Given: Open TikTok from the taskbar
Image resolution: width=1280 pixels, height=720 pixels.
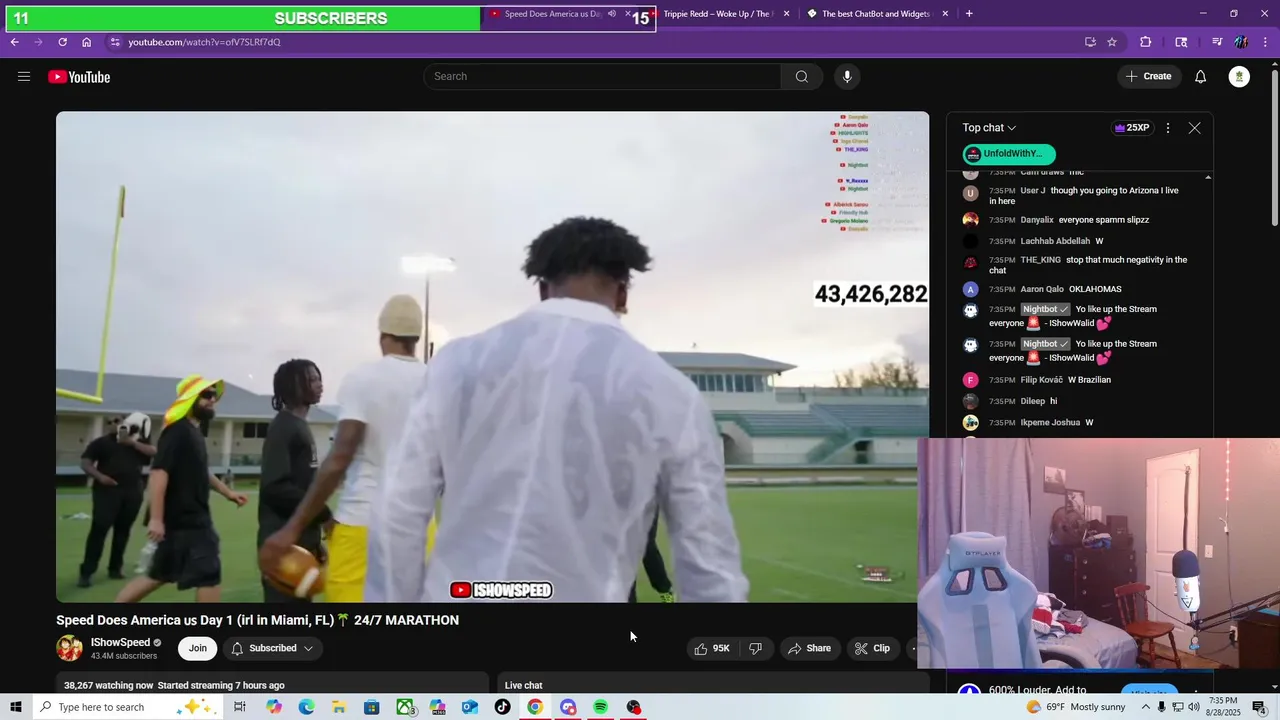Looking at the screenshot, I should [x=502, y=707].
